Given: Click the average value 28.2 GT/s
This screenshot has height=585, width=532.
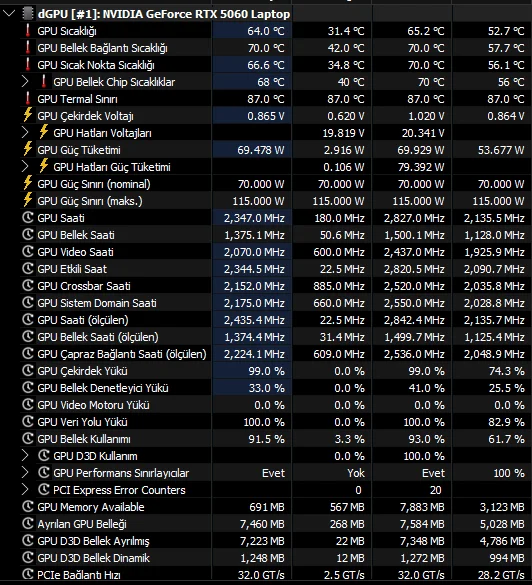Looking at the screenshot, I should (x=501, y=575).
